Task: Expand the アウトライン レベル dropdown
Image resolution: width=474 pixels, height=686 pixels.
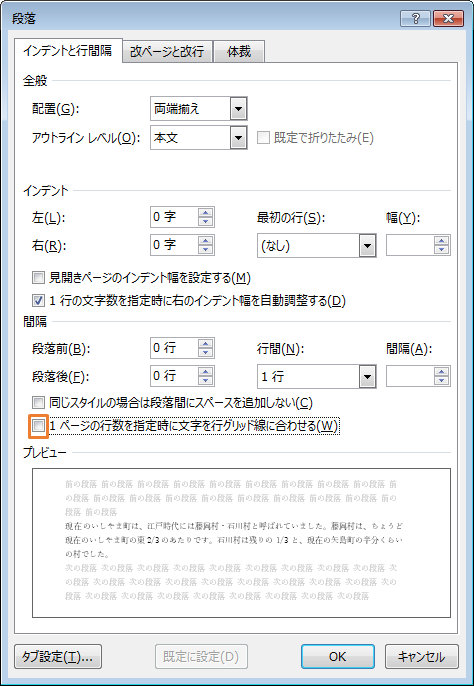Action: (238, 138)
